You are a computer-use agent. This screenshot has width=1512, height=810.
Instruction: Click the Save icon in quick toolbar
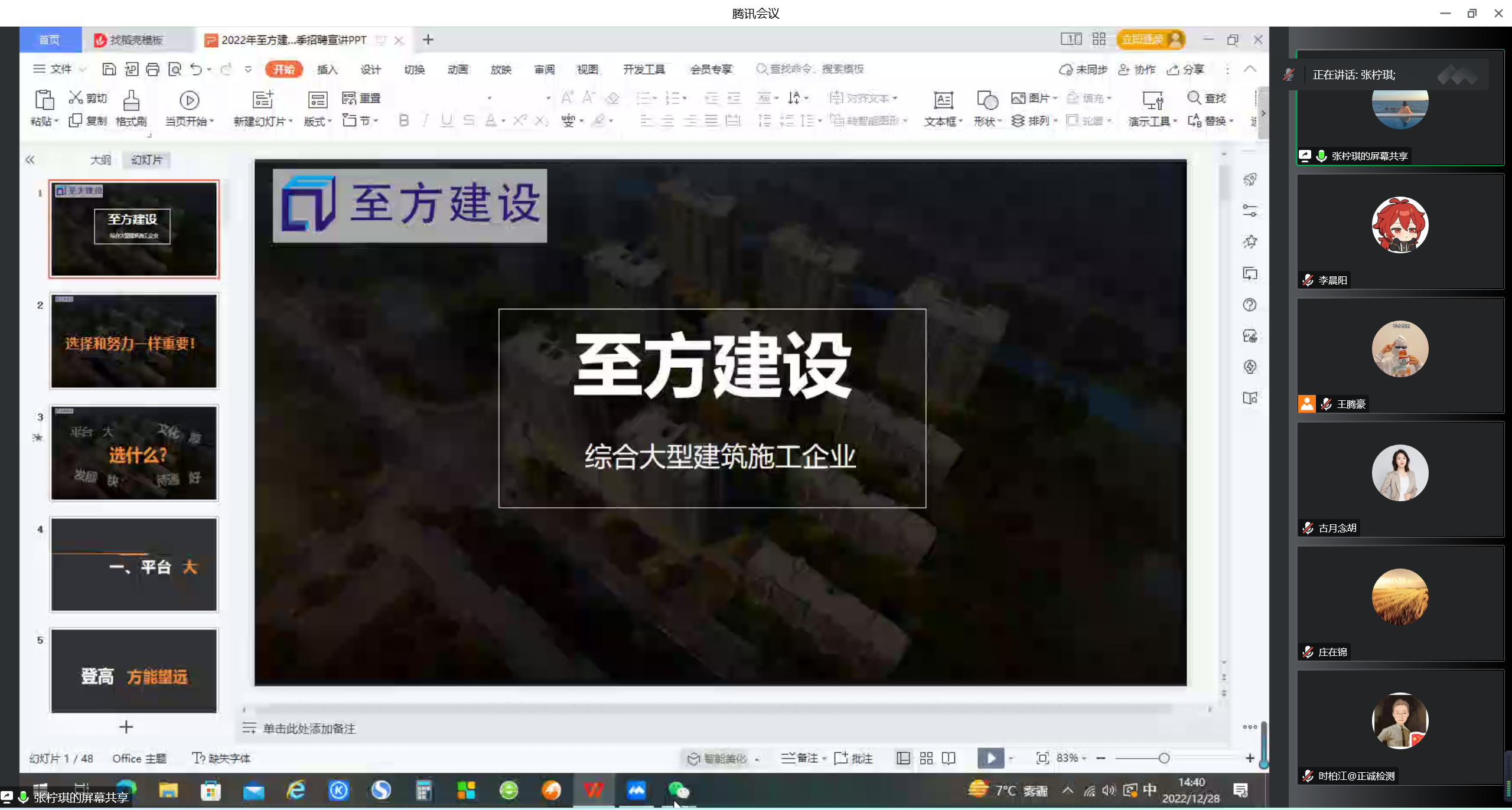(109, 69)
